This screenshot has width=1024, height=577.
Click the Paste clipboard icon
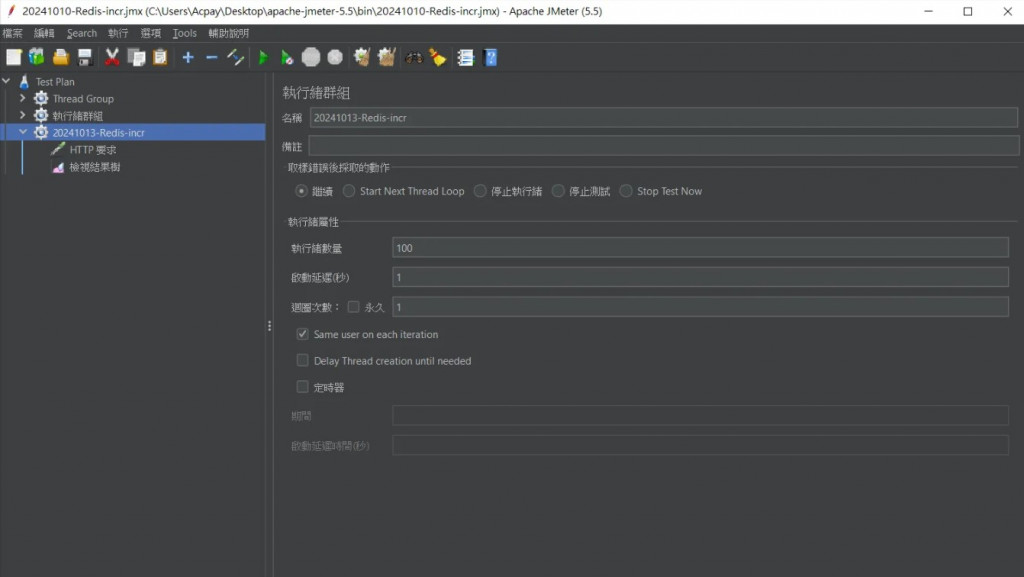pyautogui.click(x=160, y=57)
